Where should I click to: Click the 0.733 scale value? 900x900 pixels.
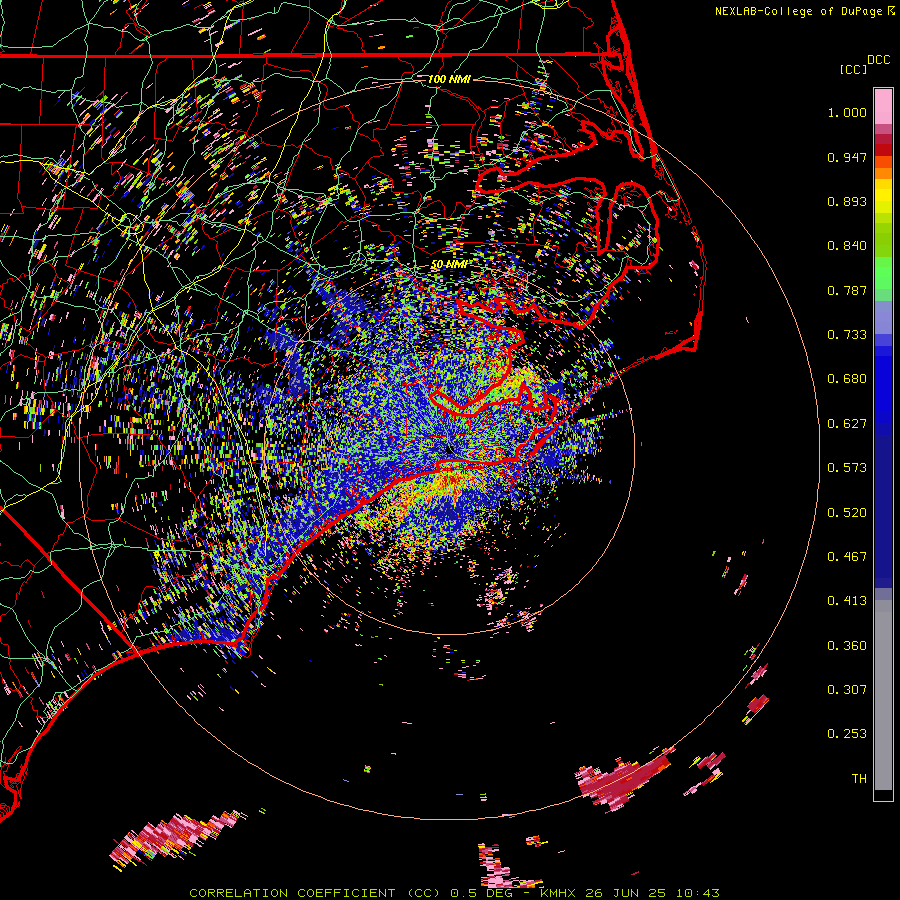847,335
